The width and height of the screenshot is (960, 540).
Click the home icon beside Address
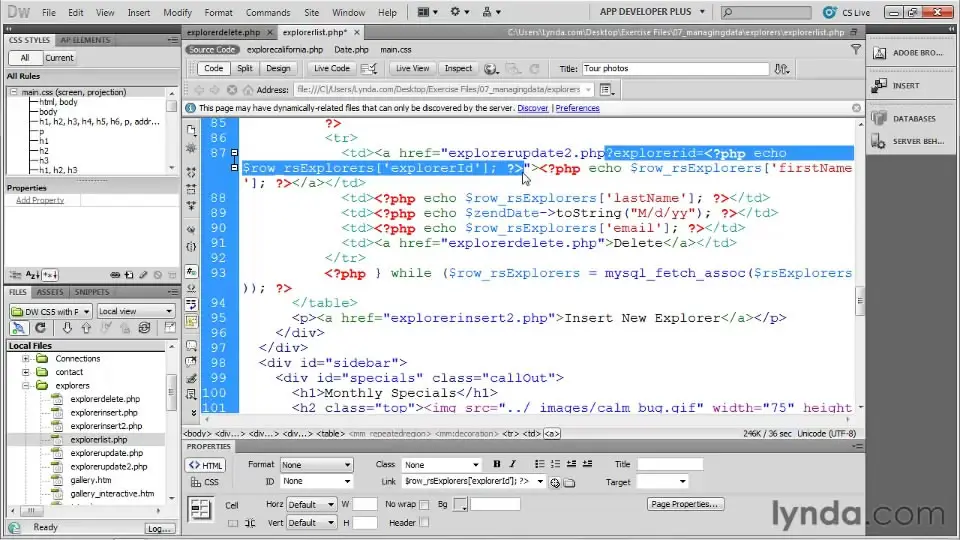click(x=248, y=90)
